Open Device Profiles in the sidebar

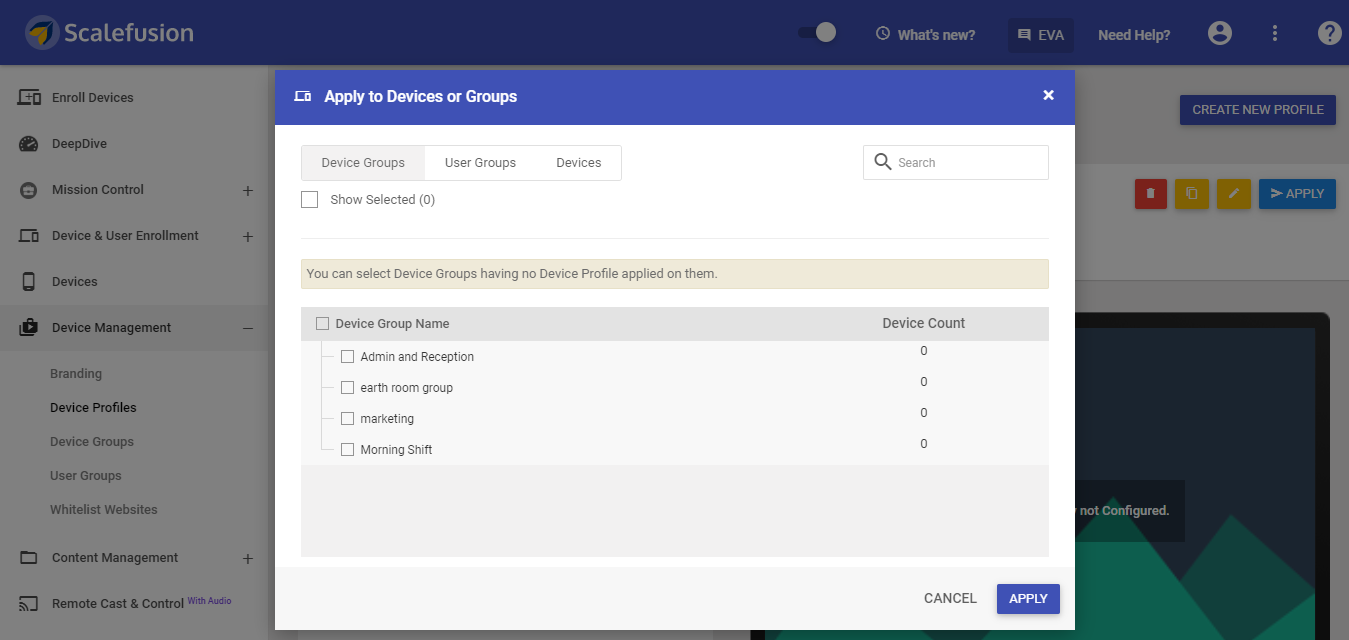click(93, 408)
